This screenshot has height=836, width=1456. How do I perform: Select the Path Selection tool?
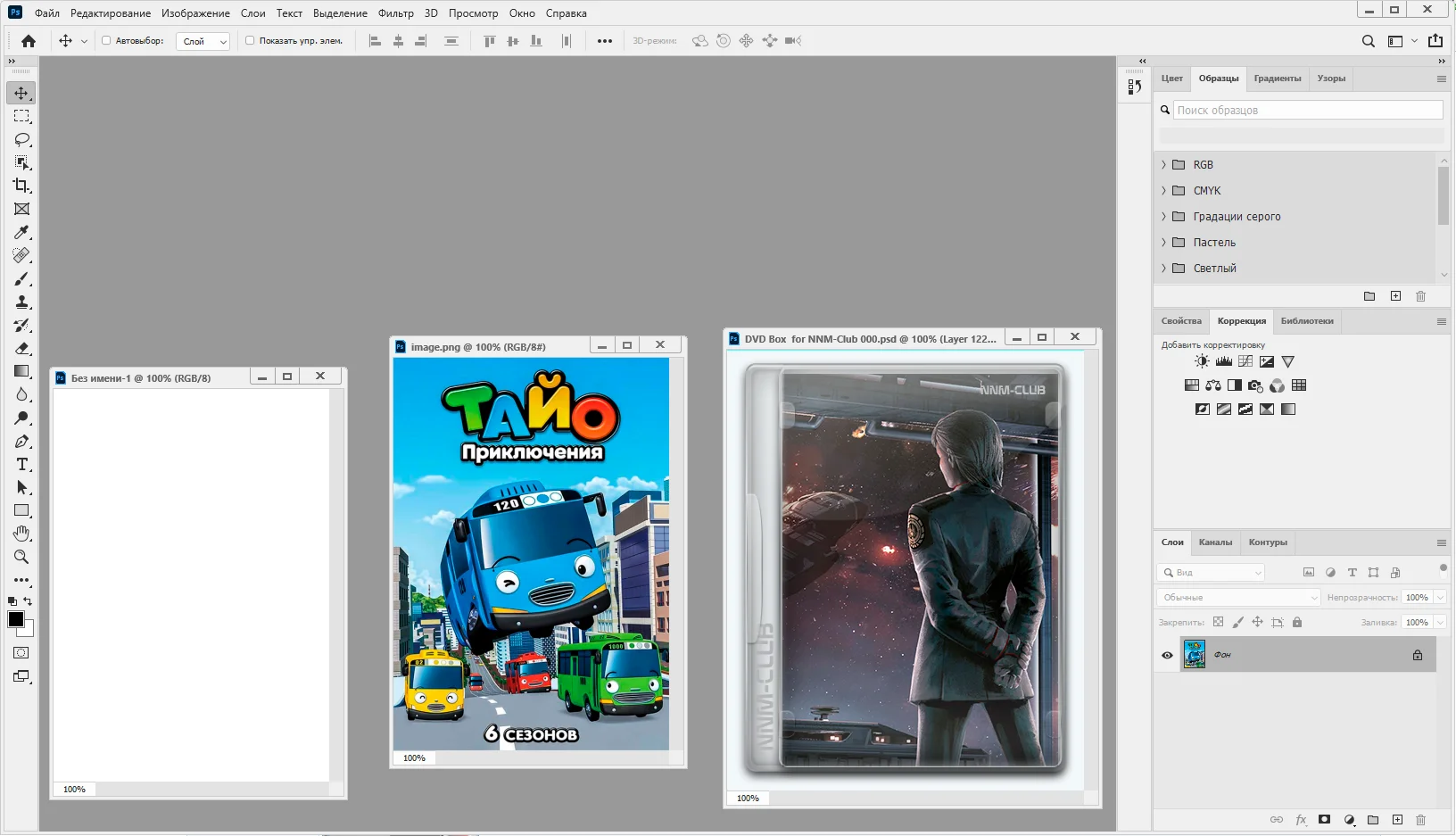(x=21, y=487)
